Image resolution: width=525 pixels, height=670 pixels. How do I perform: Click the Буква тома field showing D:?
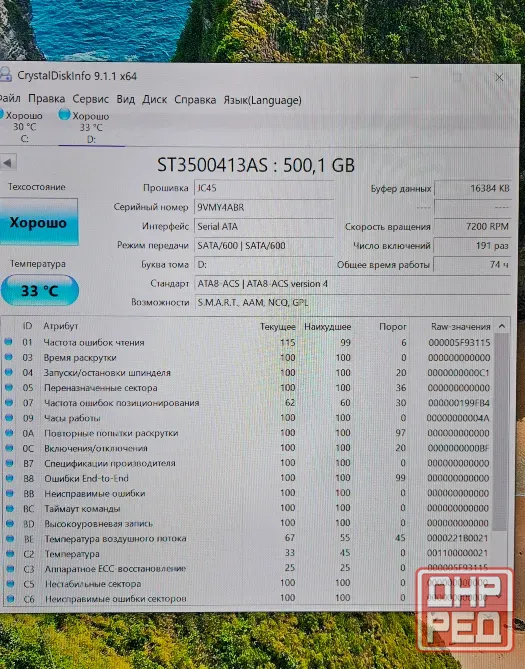pyautogui.click(x=264, y=264)
